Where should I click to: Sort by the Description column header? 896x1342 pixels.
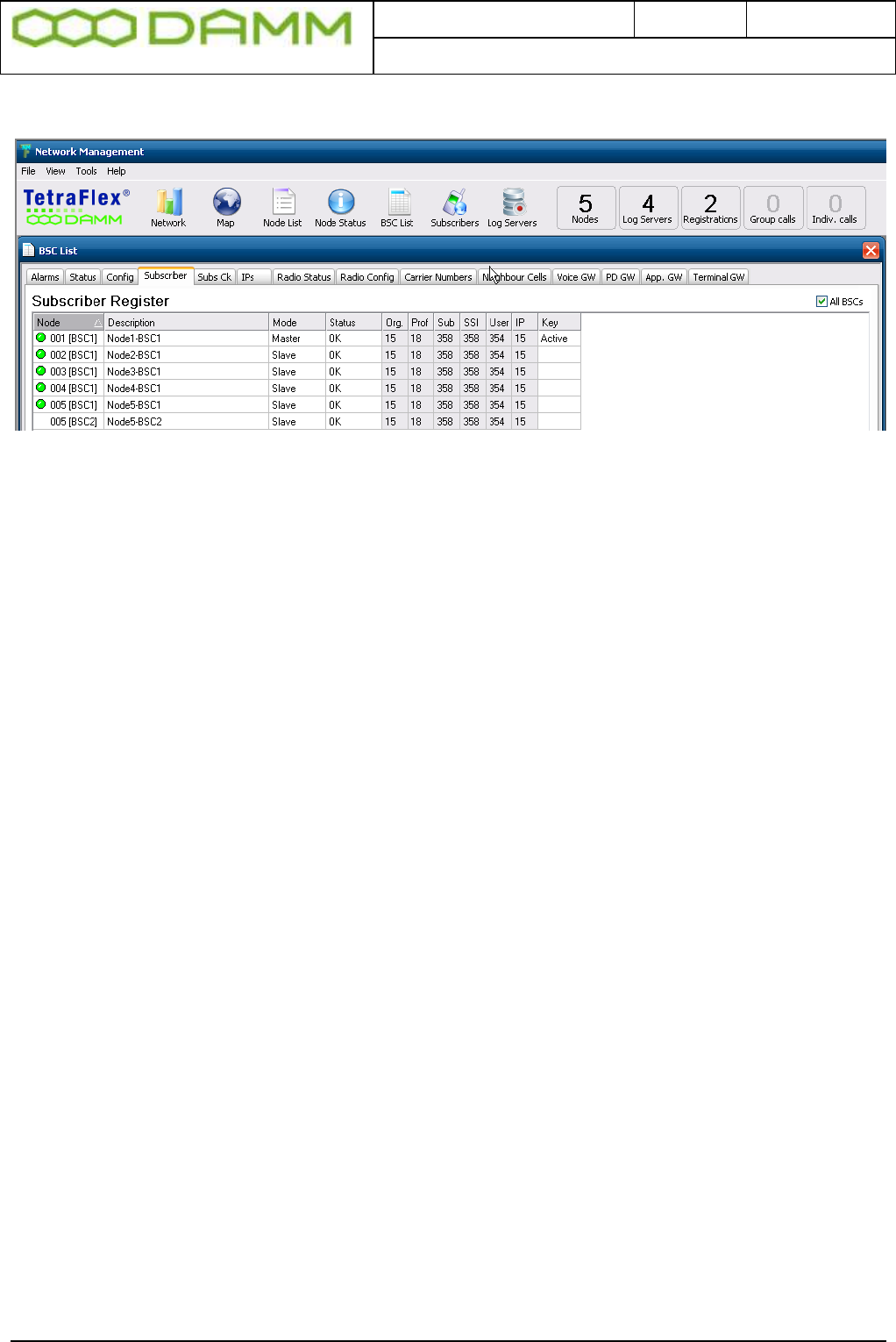click(186, 323)
